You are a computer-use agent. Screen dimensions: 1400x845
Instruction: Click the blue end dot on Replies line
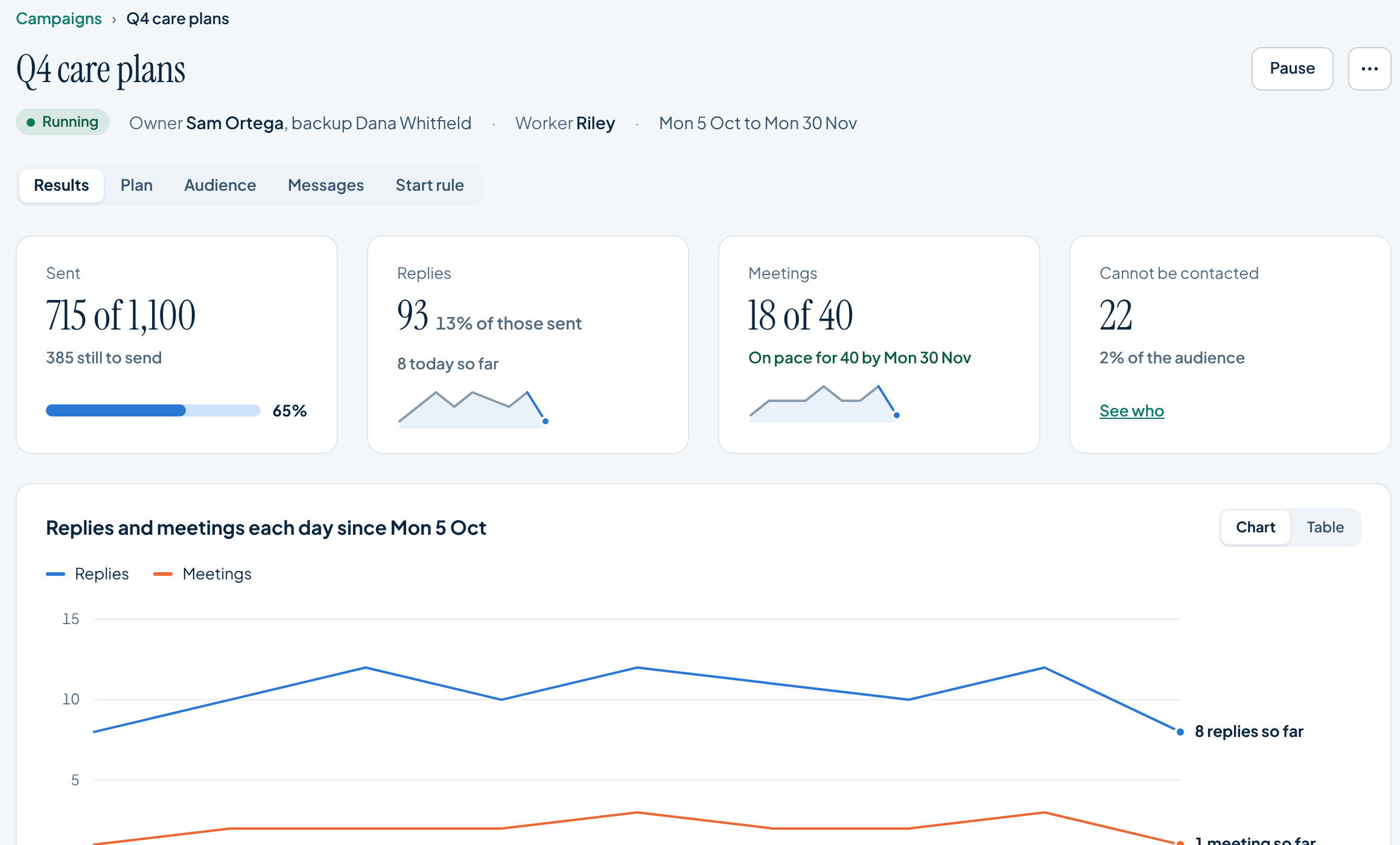[x=1180, y=732]
